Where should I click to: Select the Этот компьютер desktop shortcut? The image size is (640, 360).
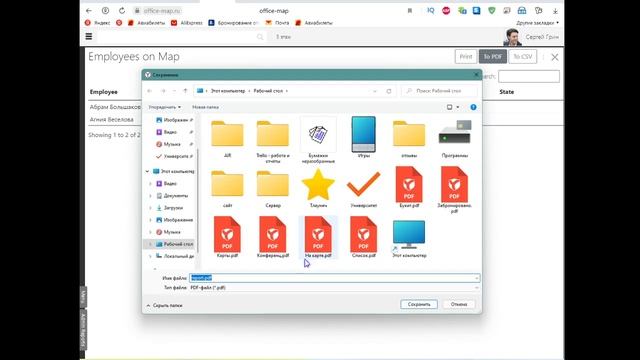(409, 238)
